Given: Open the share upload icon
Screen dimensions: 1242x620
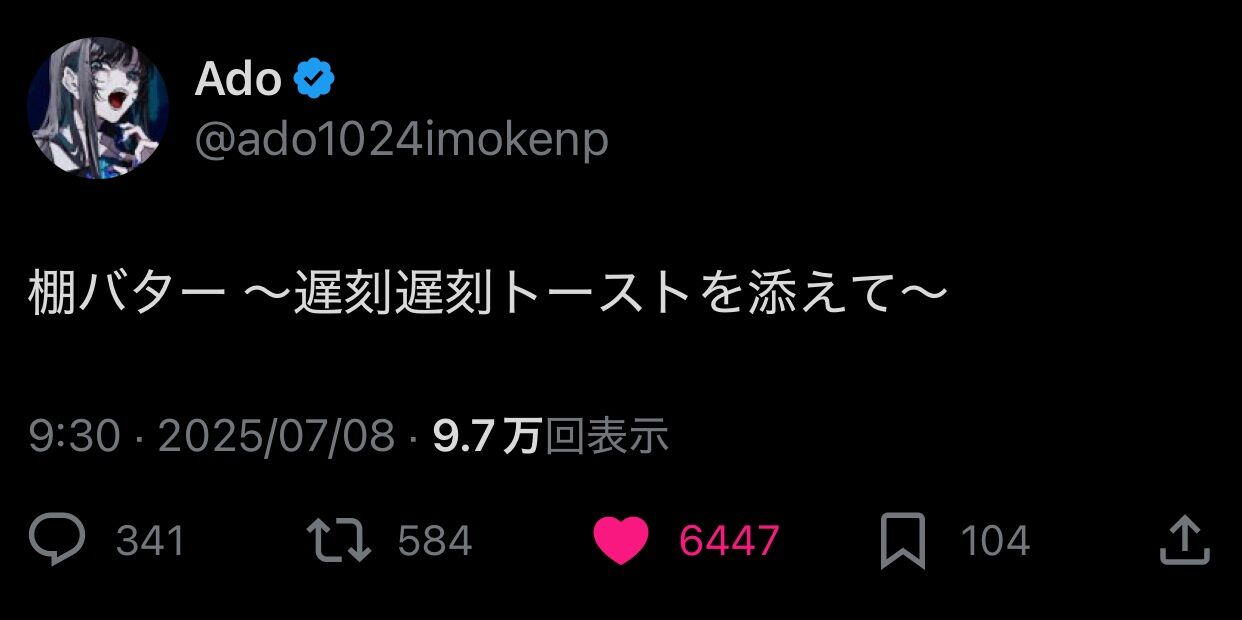Looking at the screenshot, I should [x=1184, y=541].
